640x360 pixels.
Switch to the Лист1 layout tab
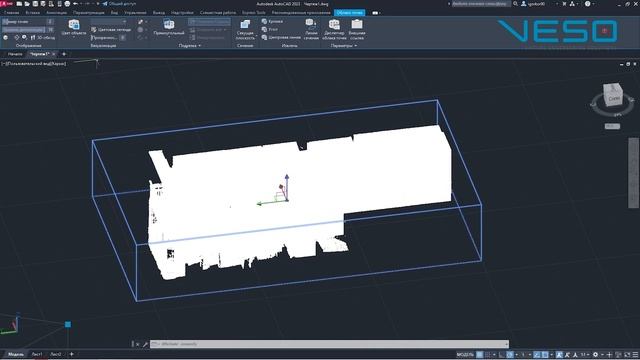[37, 354]
